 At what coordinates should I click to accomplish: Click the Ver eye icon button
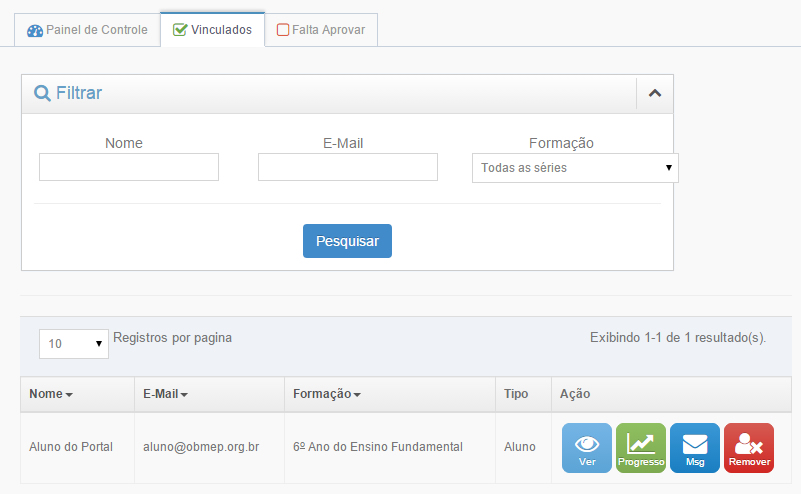point(587,447)
